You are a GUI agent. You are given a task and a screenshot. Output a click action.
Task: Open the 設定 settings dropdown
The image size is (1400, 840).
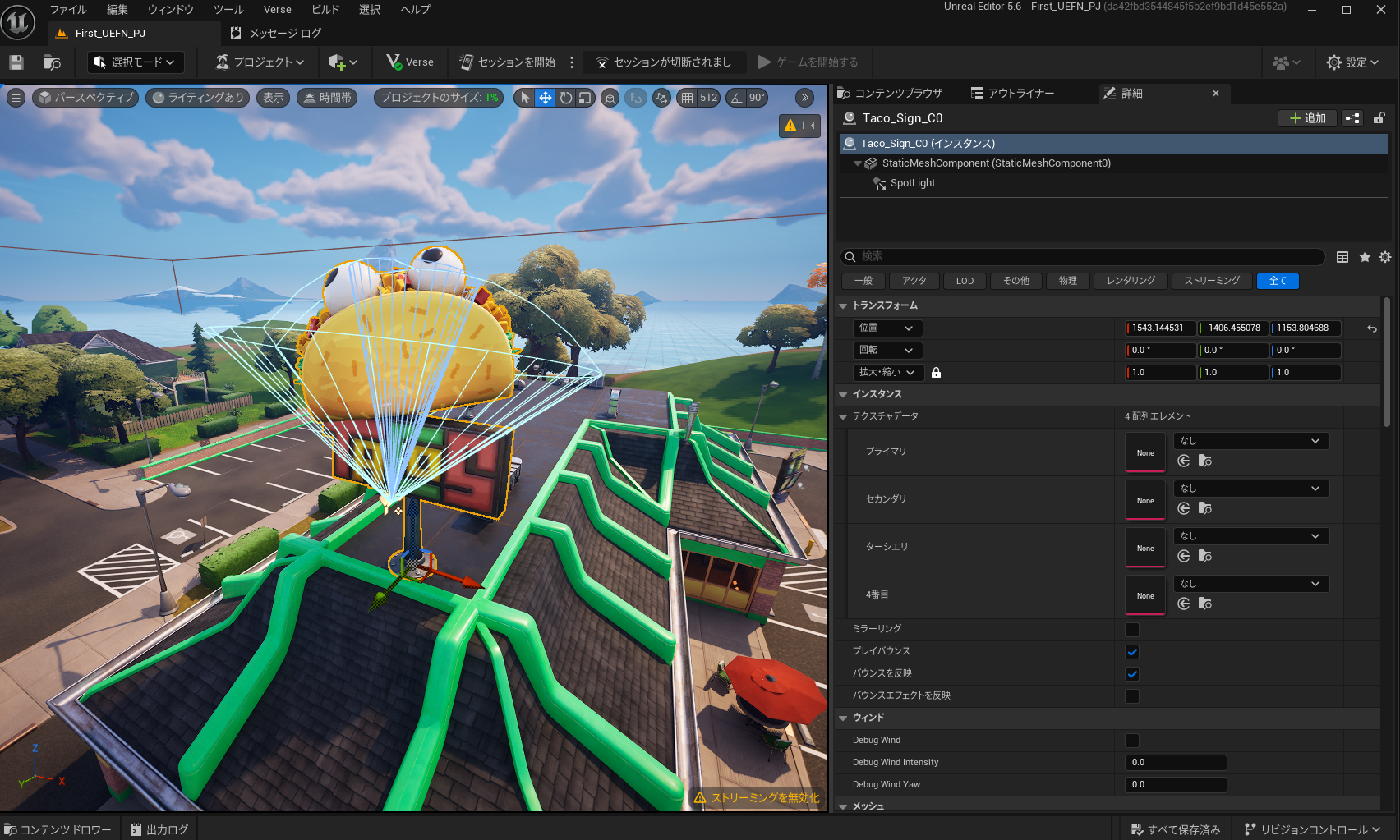pyautogui.click(x=1352, y=62)
